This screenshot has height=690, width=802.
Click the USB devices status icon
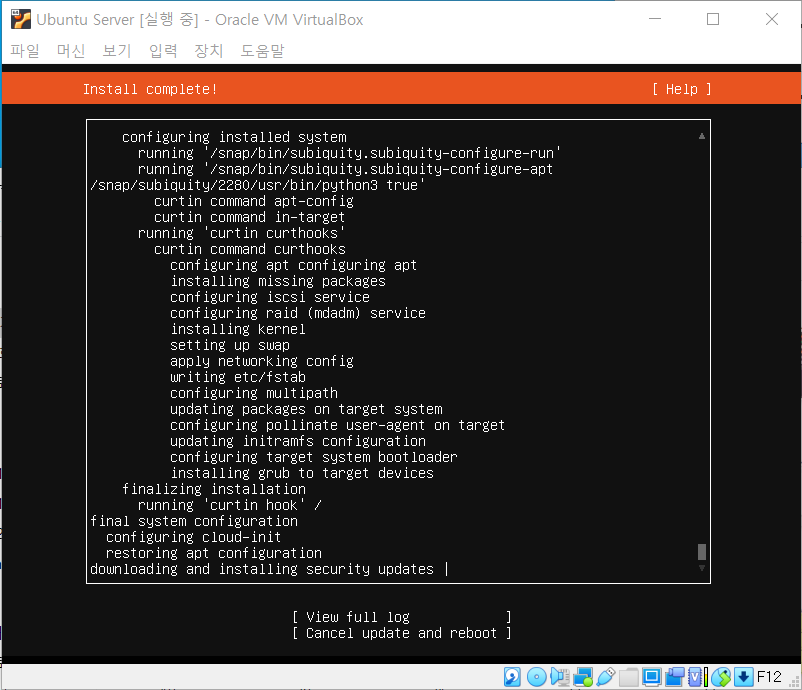pyautogui.click(x=606, y=677)
